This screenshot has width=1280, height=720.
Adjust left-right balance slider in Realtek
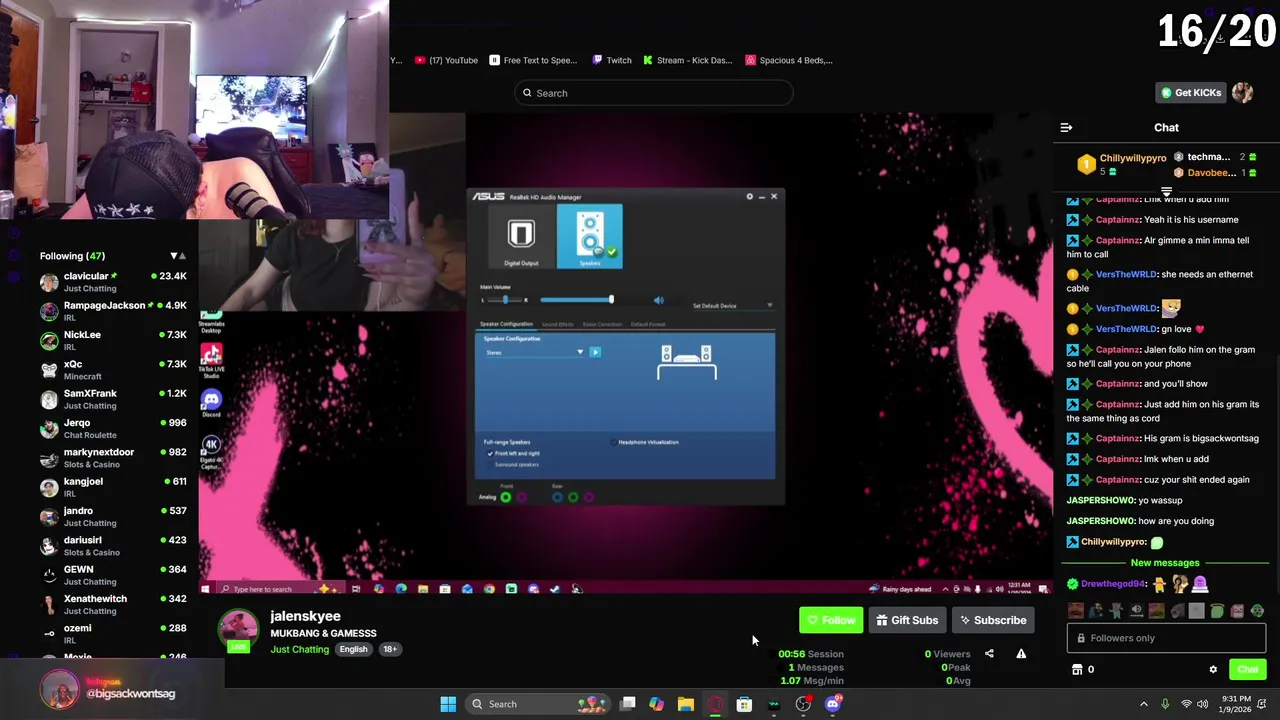point(505,300)
